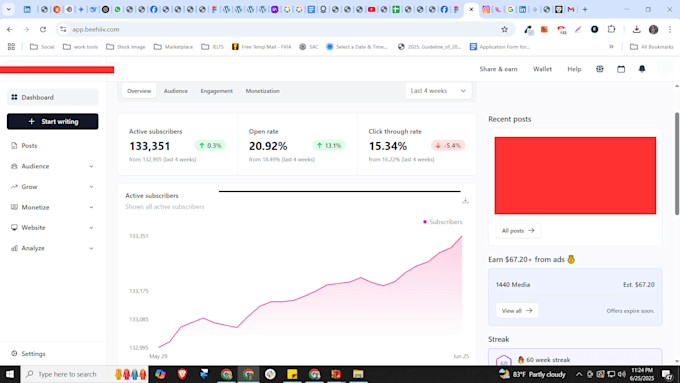Open the Last 4 weeks dropdown
This screenshot has width=680, height=383.
point(438,91)
